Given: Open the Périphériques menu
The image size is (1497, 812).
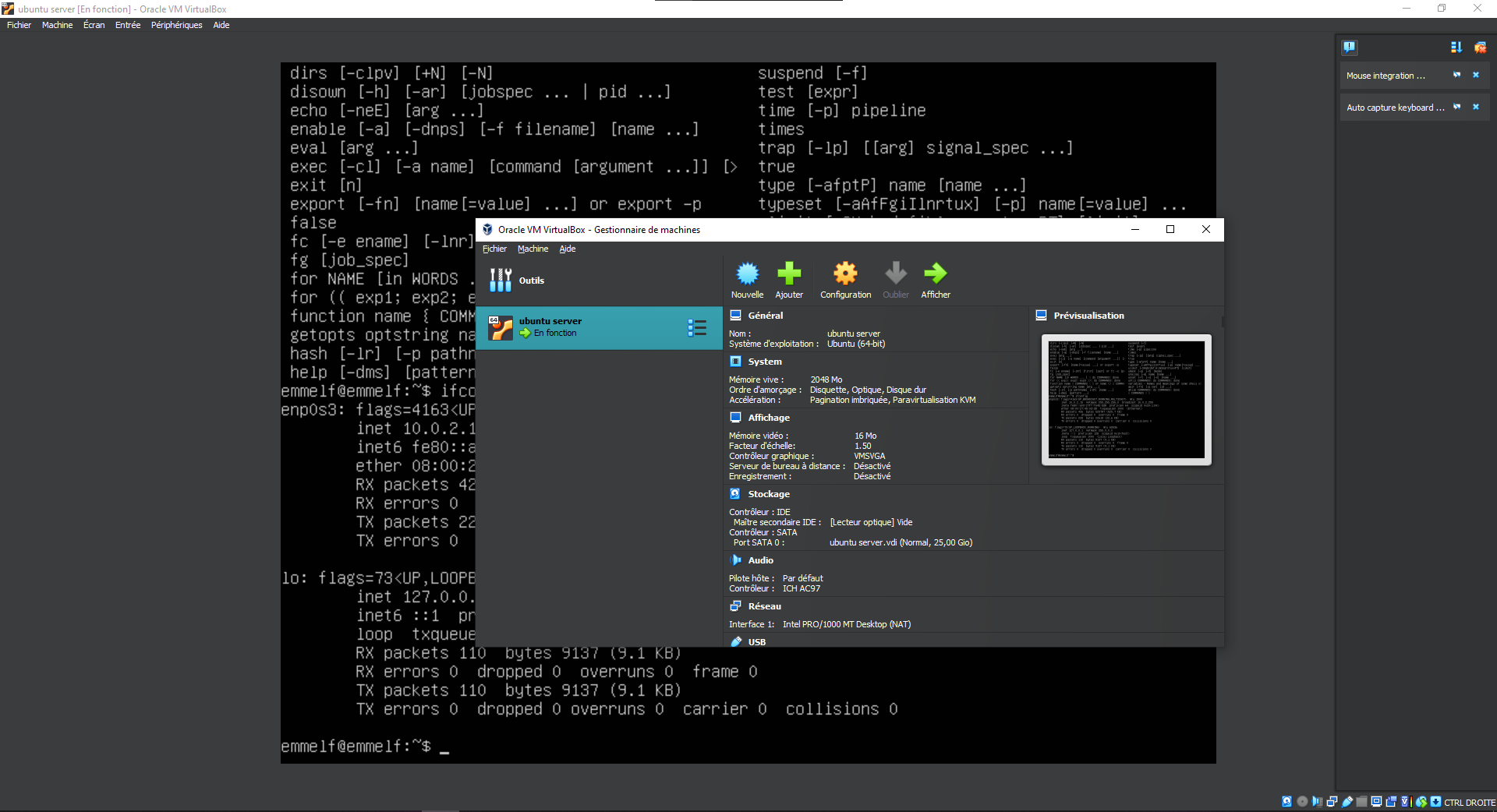Looking at the screenshot, I should 176,25.
